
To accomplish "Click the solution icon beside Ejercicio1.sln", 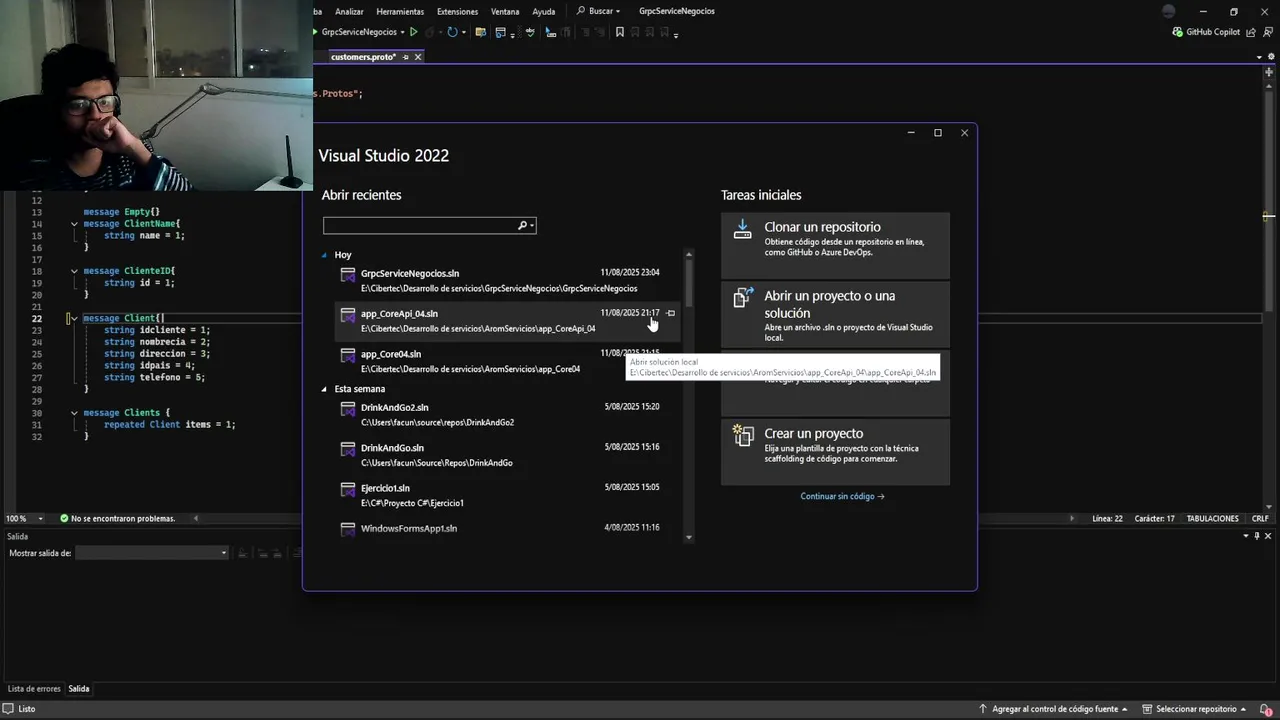I will pyautogui.click(x=348, y=490).
